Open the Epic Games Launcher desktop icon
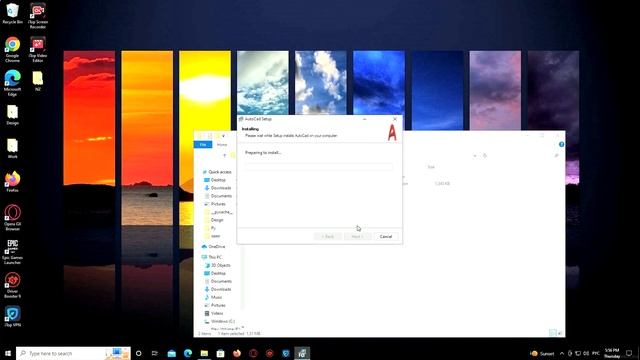 tap(12, 251)
